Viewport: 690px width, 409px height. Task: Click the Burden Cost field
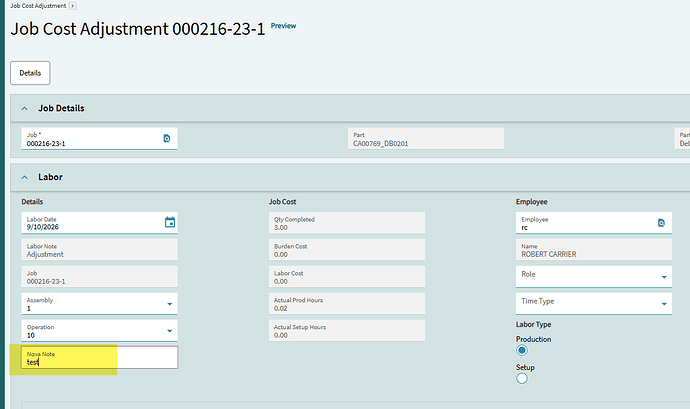click(347, 250)
